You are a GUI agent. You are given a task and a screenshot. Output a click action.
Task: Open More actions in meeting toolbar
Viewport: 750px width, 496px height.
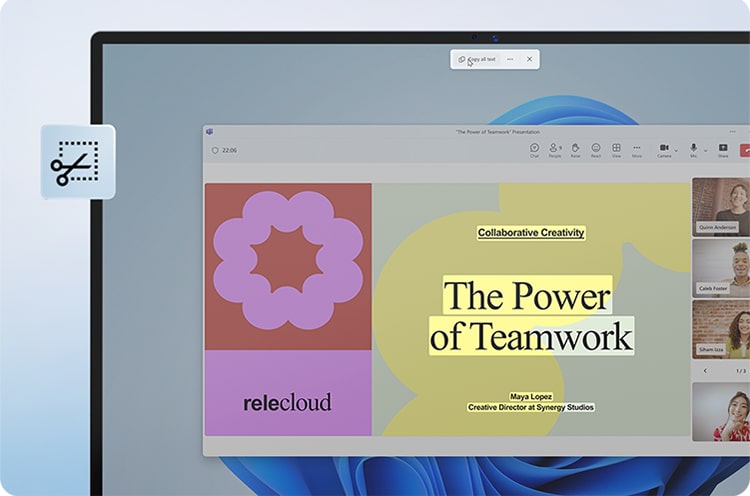coord(637,150)
